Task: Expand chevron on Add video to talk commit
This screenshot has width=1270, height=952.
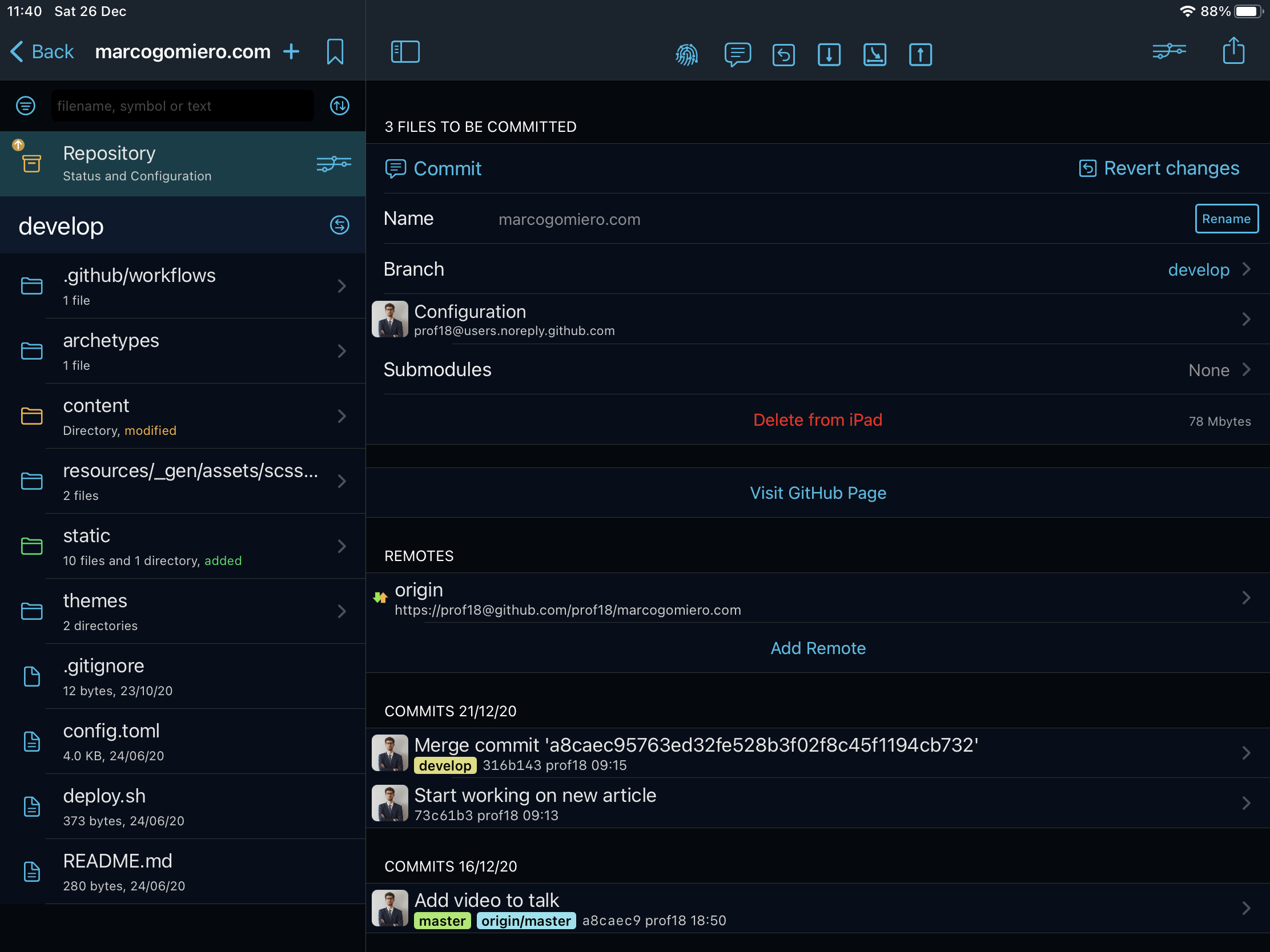Action: (1246, 909)
